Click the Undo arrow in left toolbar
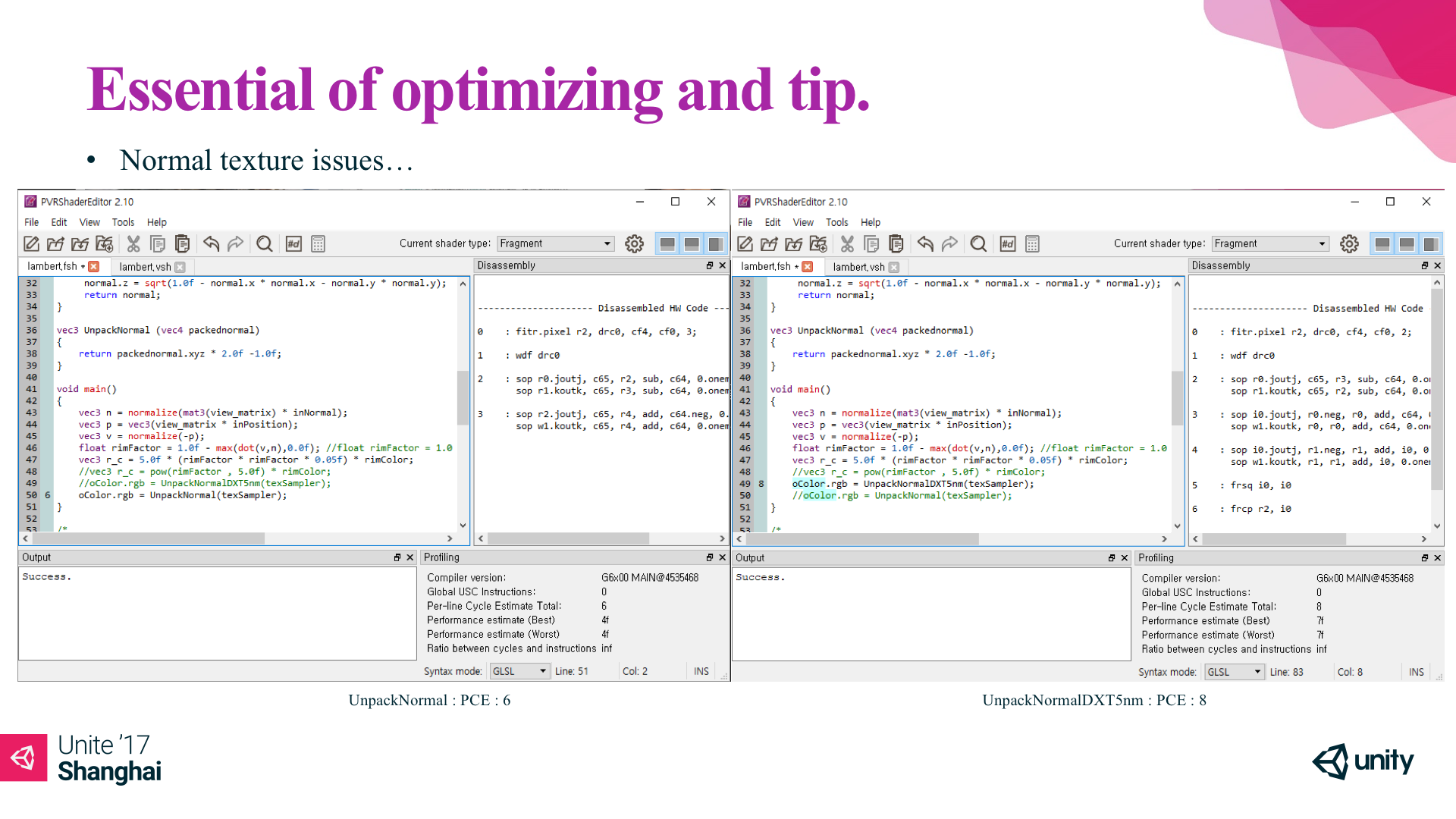The image size is (1456, 819). [x=212, y=243]
